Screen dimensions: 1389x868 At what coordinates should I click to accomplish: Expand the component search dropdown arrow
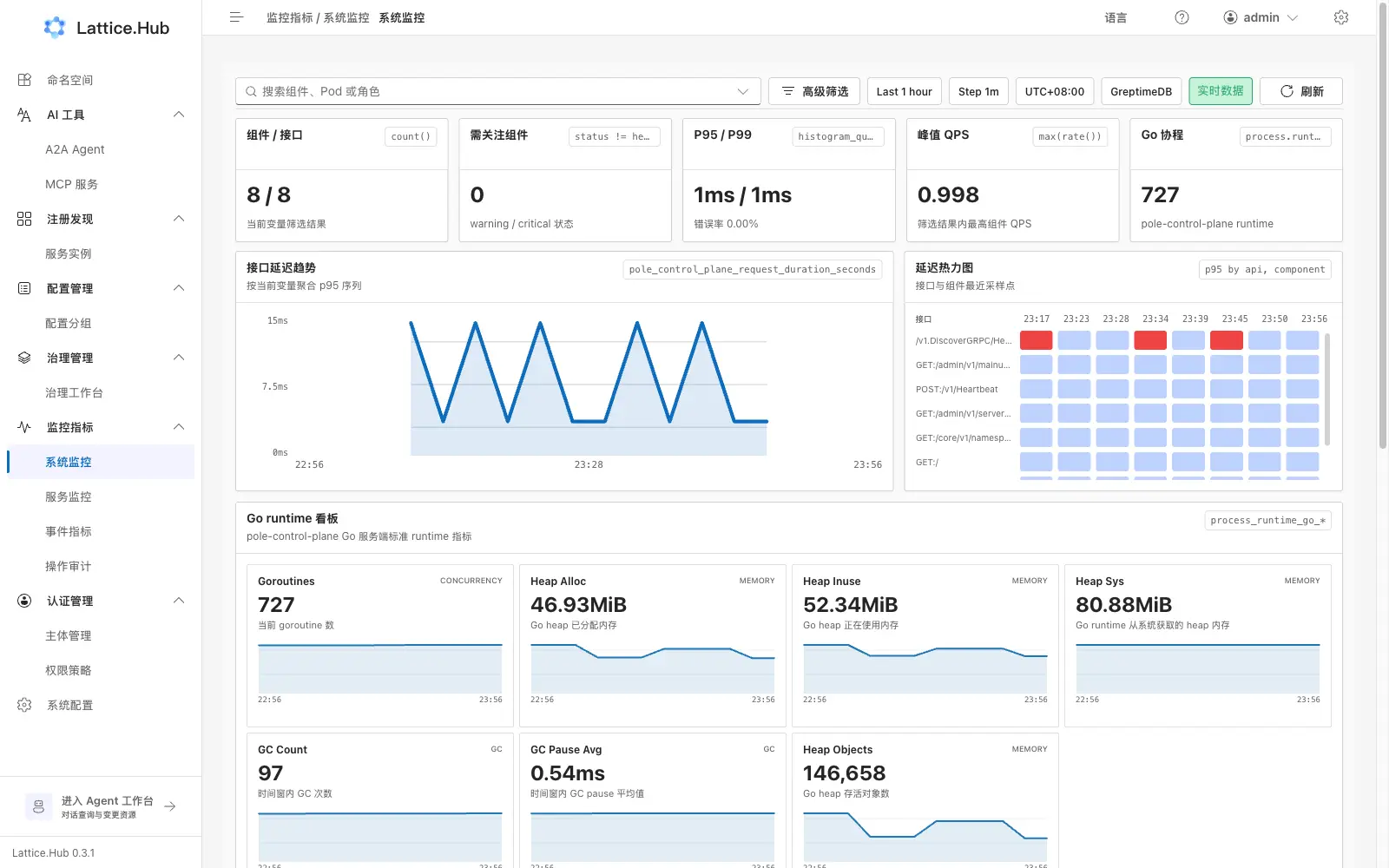point(743,91)
